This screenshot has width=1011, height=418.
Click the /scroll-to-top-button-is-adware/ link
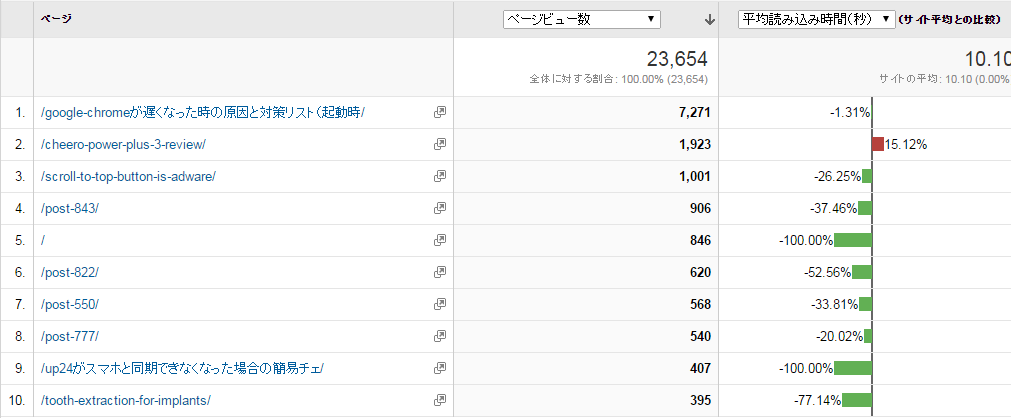(x=128, y=177)
